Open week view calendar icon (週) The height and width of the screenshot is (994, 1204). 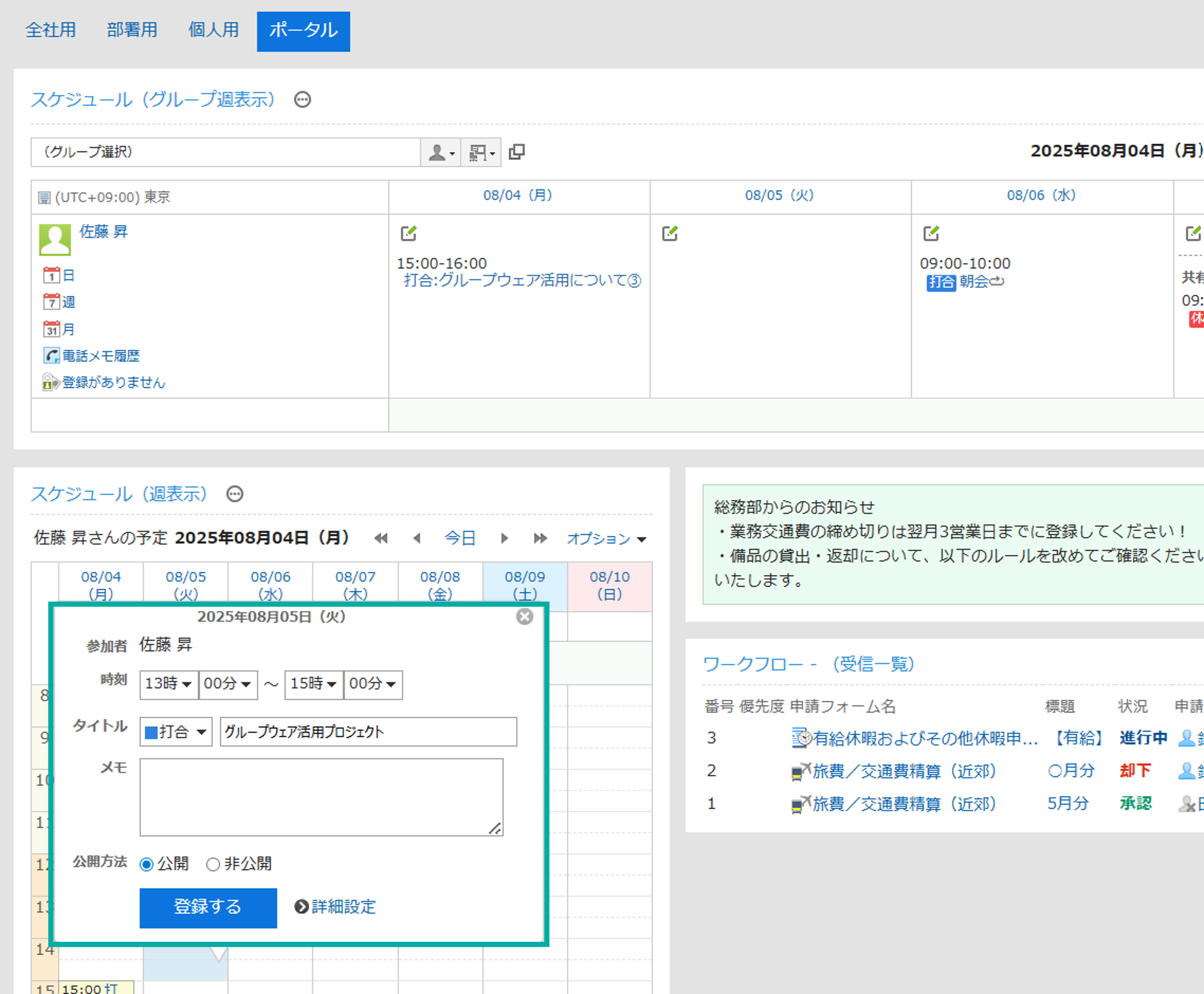51,302
